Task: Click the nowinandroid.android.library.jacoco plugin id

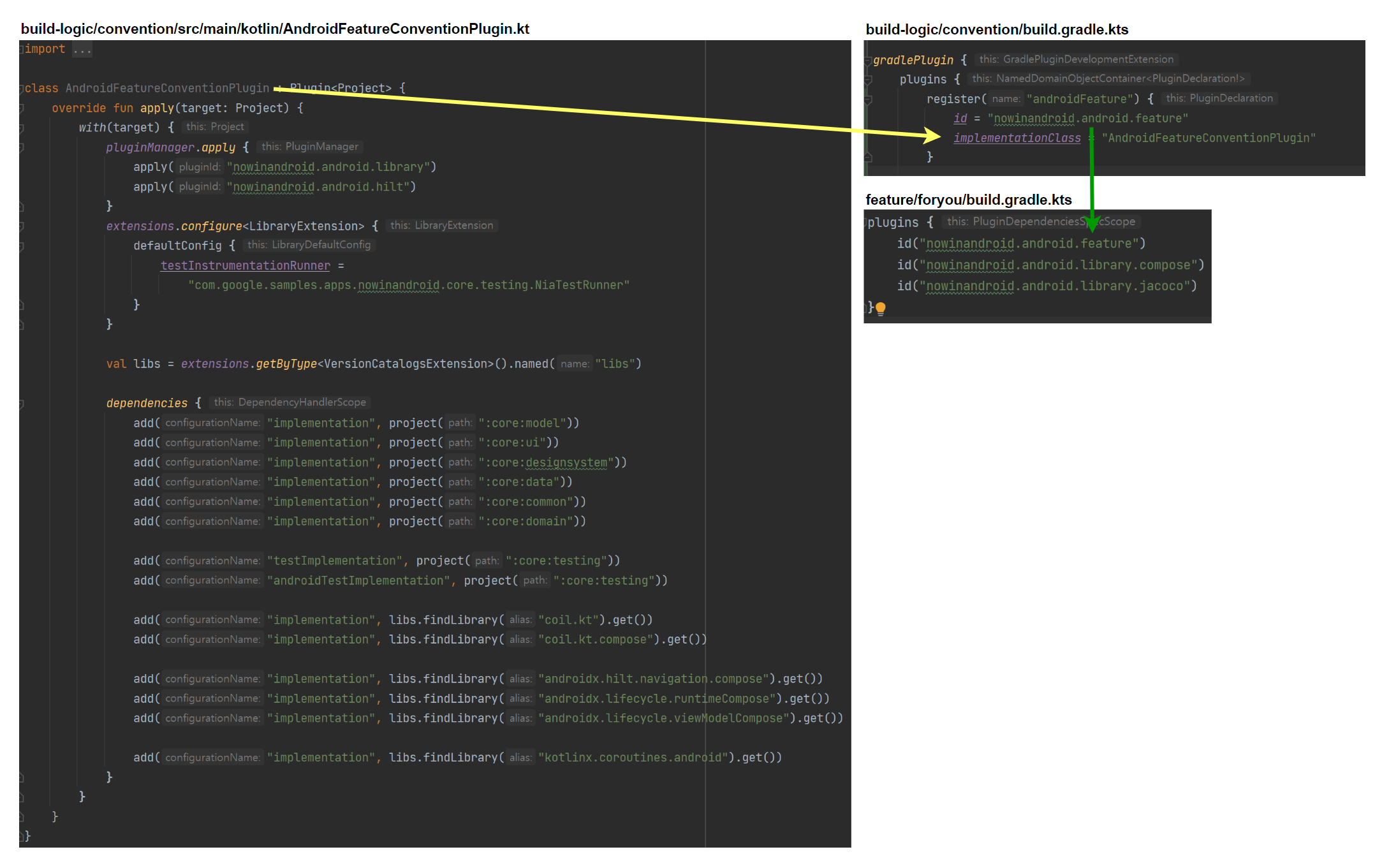Action: point(1058,286)
